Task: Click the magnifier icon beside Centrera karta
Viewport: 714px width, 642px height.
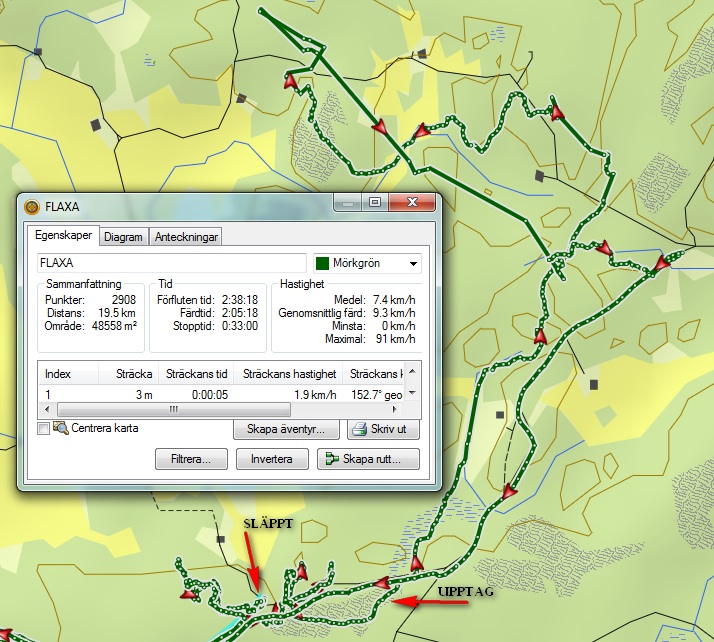Action: click(60, 429)
